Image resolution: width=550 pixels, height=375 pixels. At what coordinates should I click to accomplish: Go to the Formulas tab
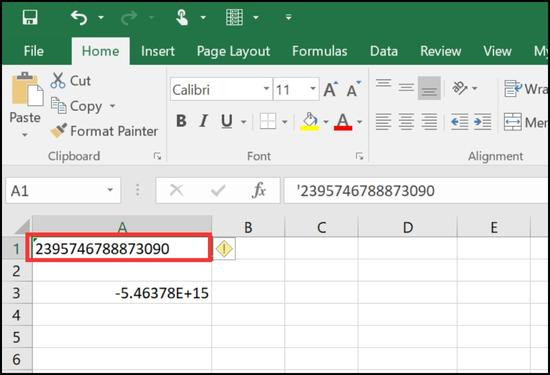pyautogui.click(x=320, y=51)
